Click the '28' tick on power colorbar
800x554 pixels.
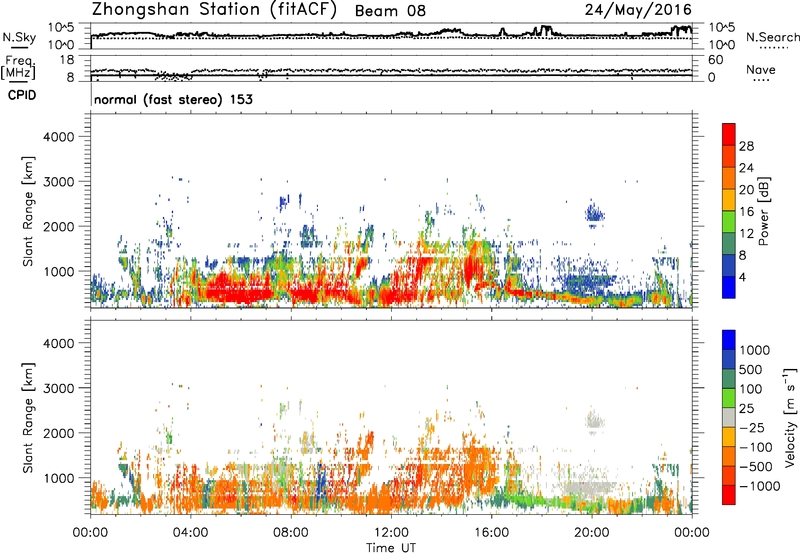pyautogui.click(x=746, y=146)
